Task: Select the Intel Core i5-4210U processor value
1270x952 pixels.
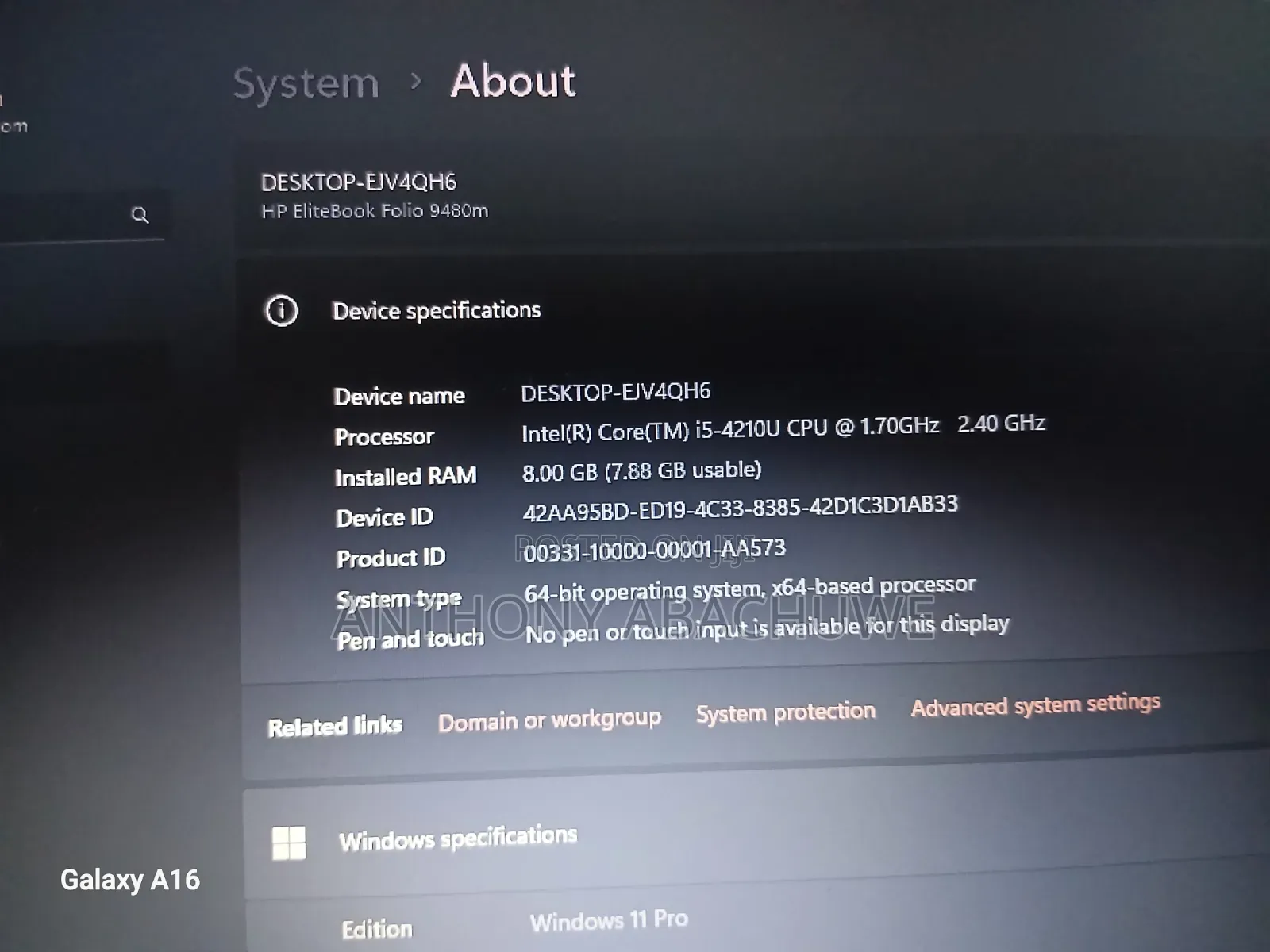Action: tap(783, 428)
